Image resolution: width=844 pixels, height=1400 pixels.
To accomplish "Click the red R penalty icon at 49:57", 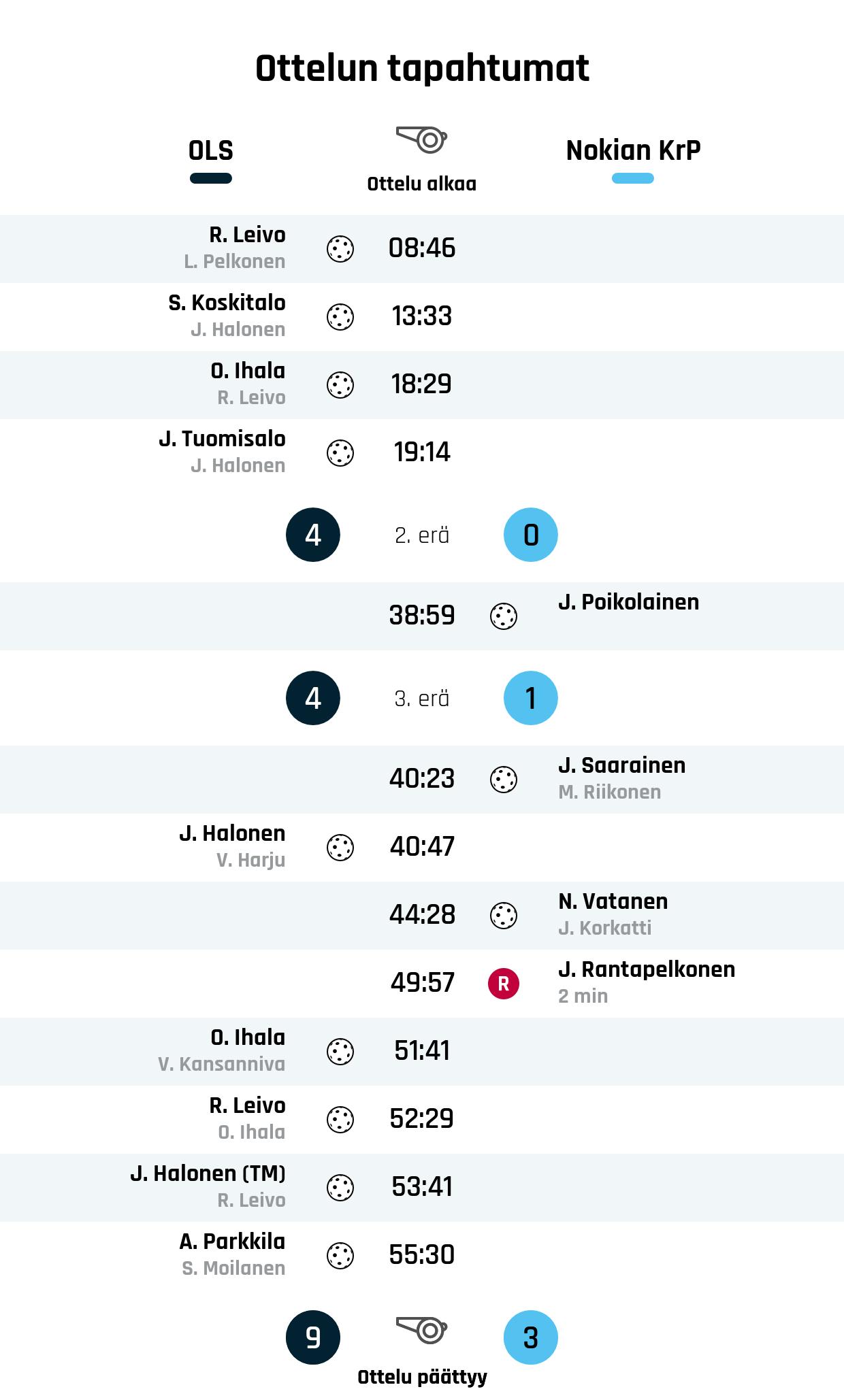I will point(504,984).
